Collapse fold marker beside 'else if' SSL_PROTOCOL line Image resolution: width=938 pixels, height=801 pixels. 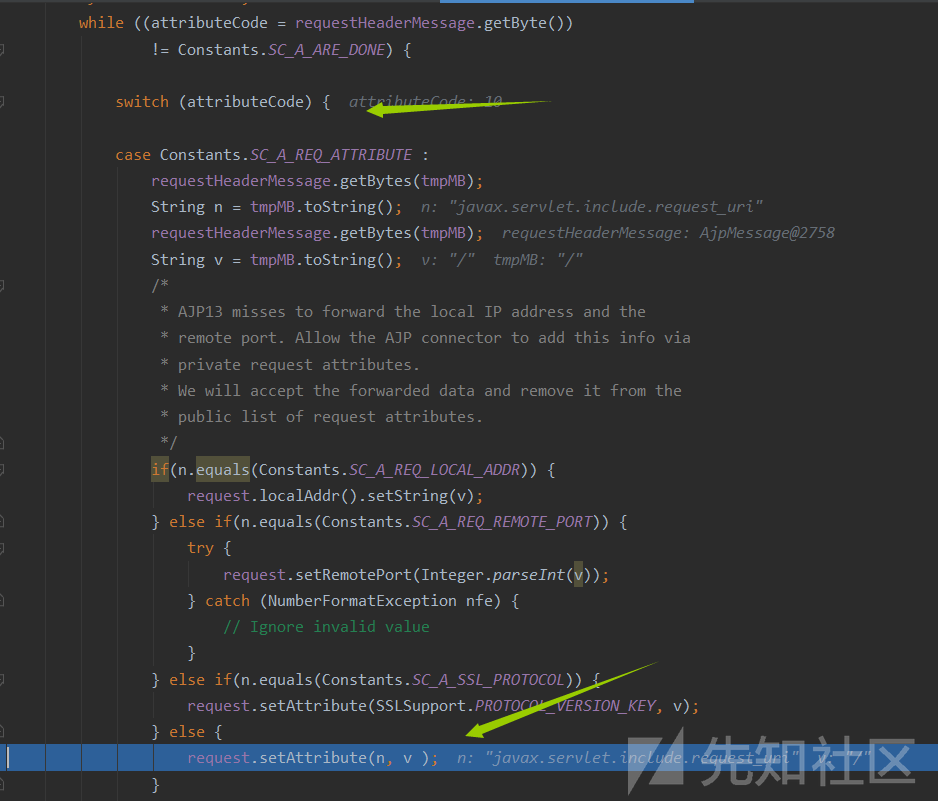pos(2,680)
